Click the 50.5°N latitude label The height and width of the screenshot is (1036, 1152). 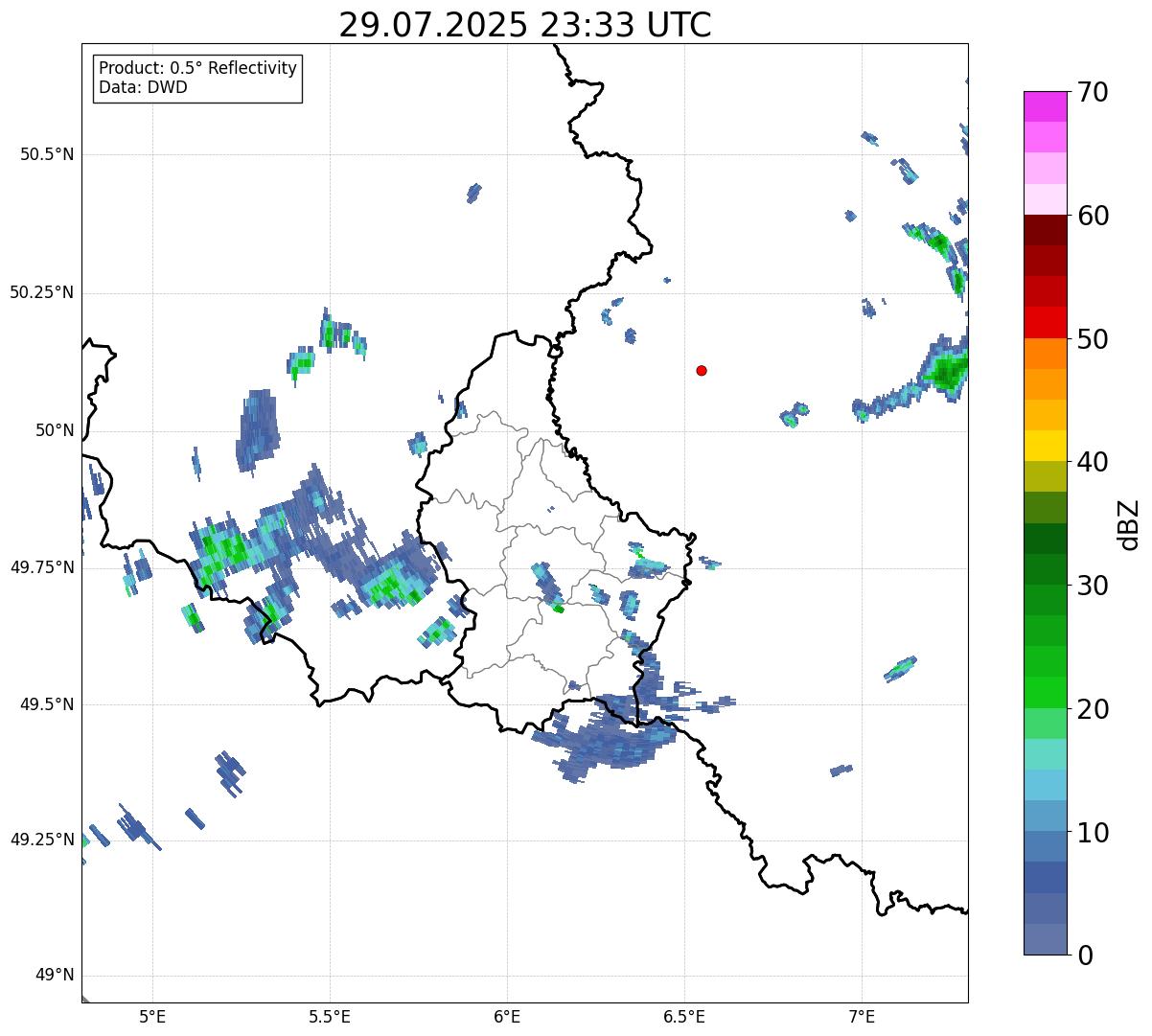pyautogui.click(x=47, y=154)
